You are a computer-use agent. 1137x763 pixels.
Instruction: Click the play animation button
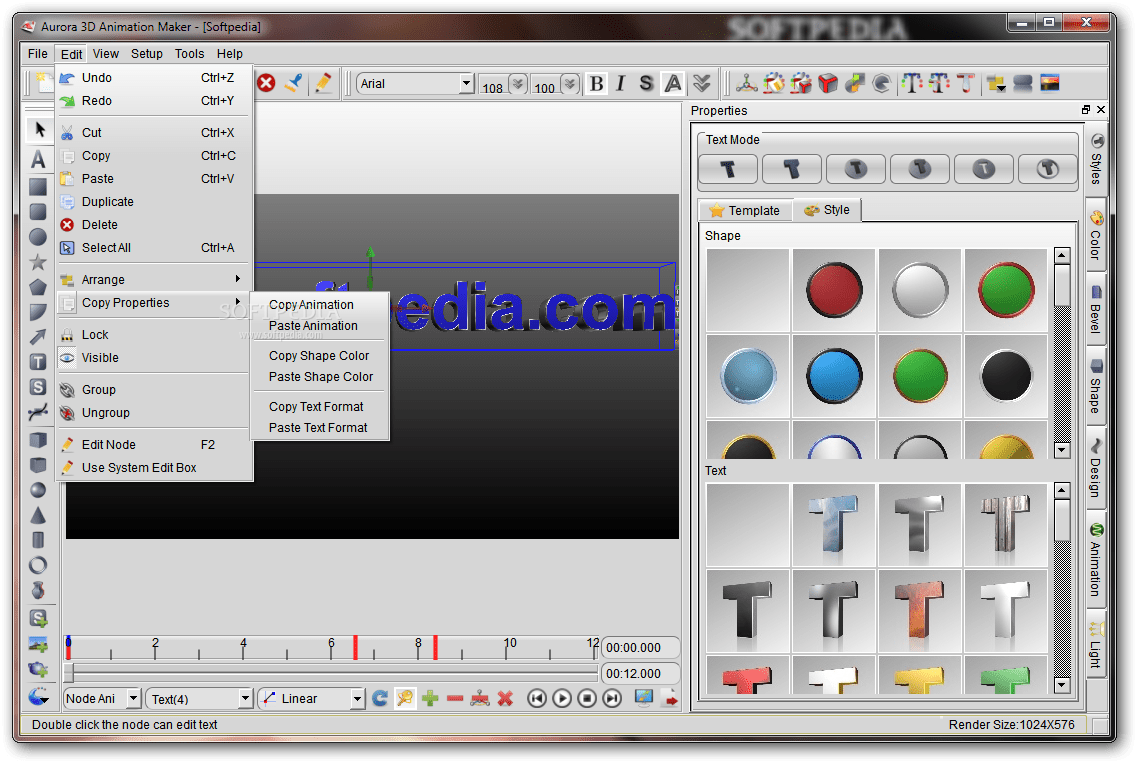tap(562, 698)
